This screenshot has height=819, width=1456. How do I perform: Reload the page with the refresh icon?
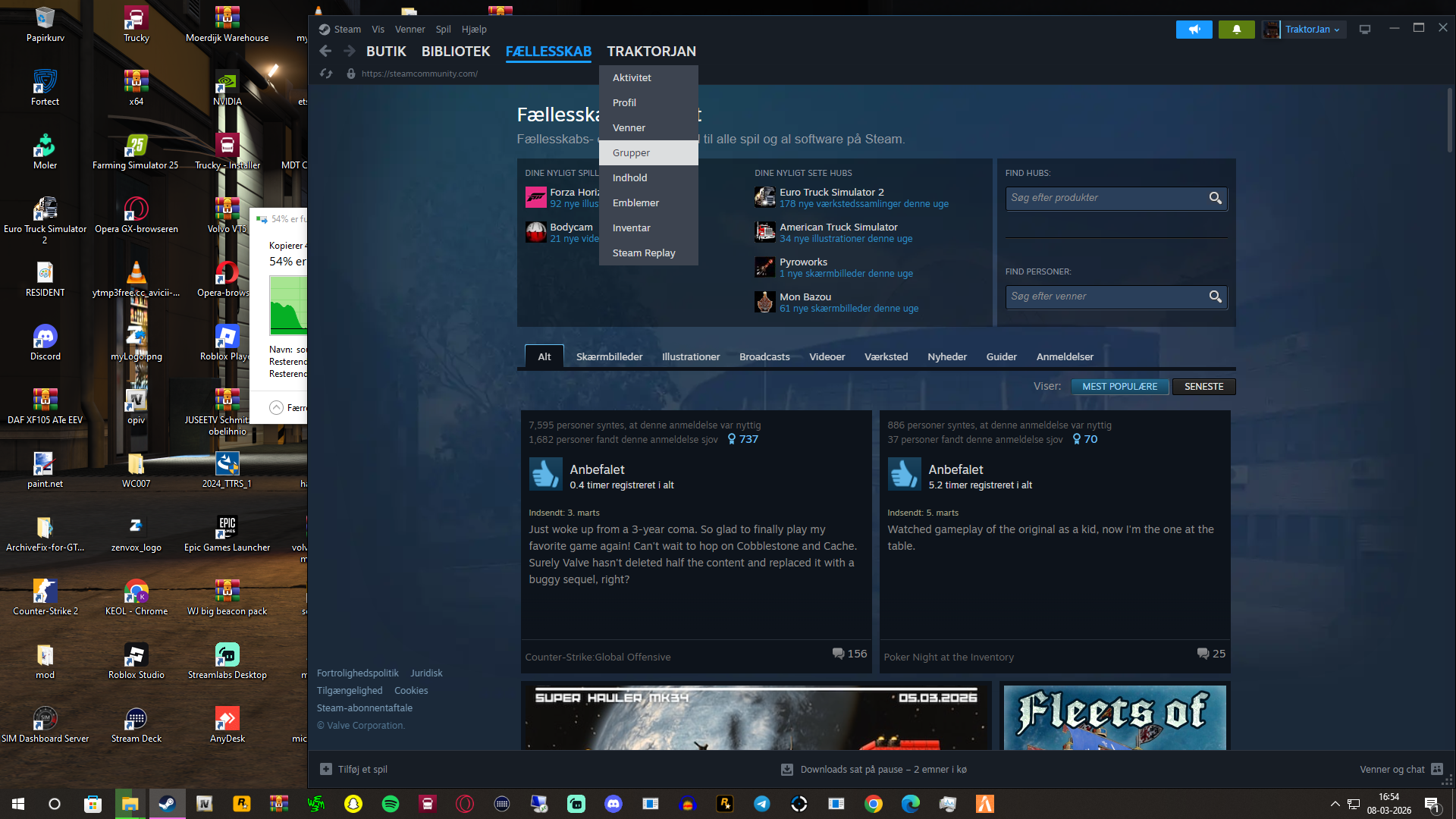[x=326, y=74]
